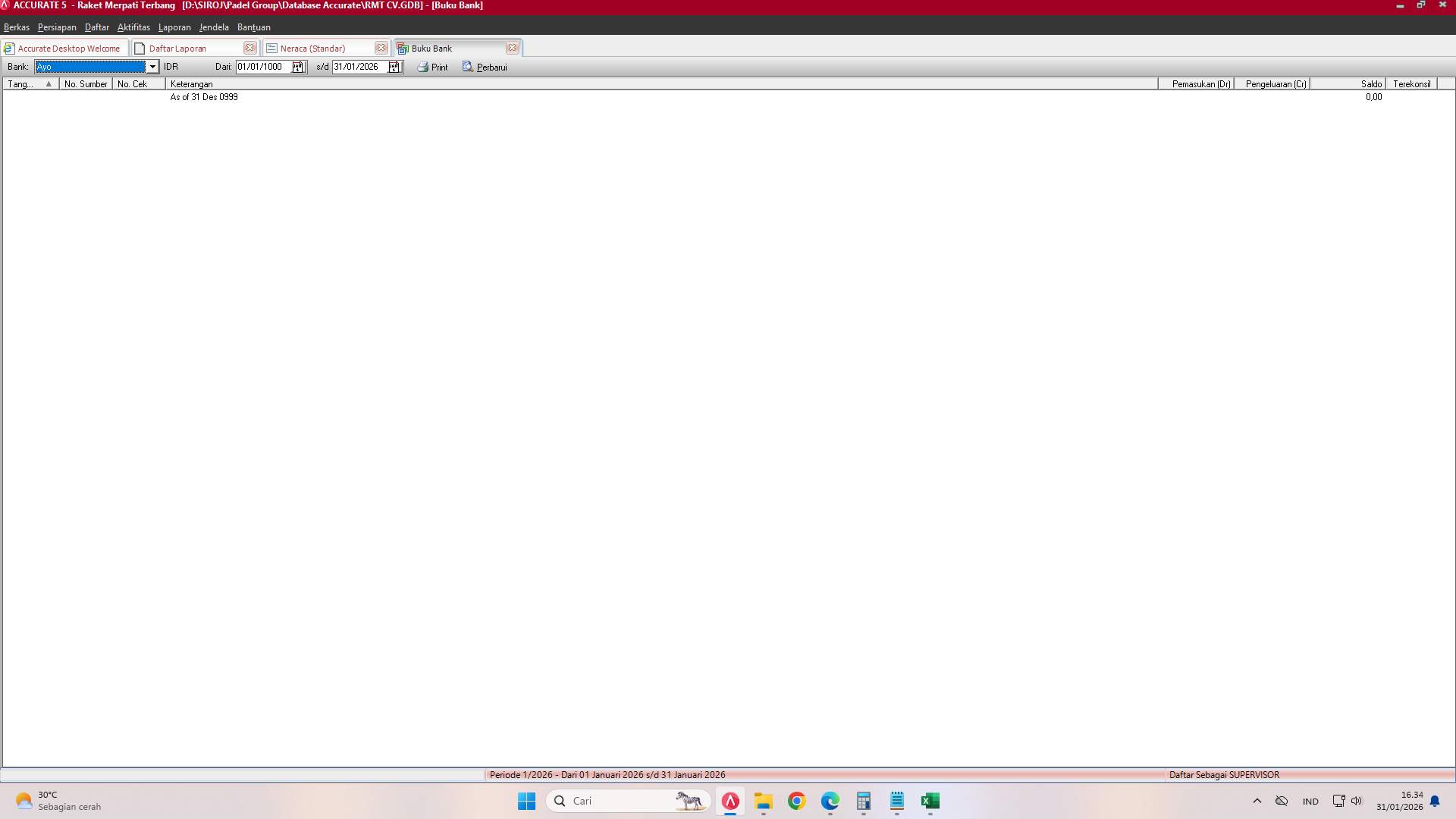Toggle the speaker icon in the system tray

tap(1357, 801)
